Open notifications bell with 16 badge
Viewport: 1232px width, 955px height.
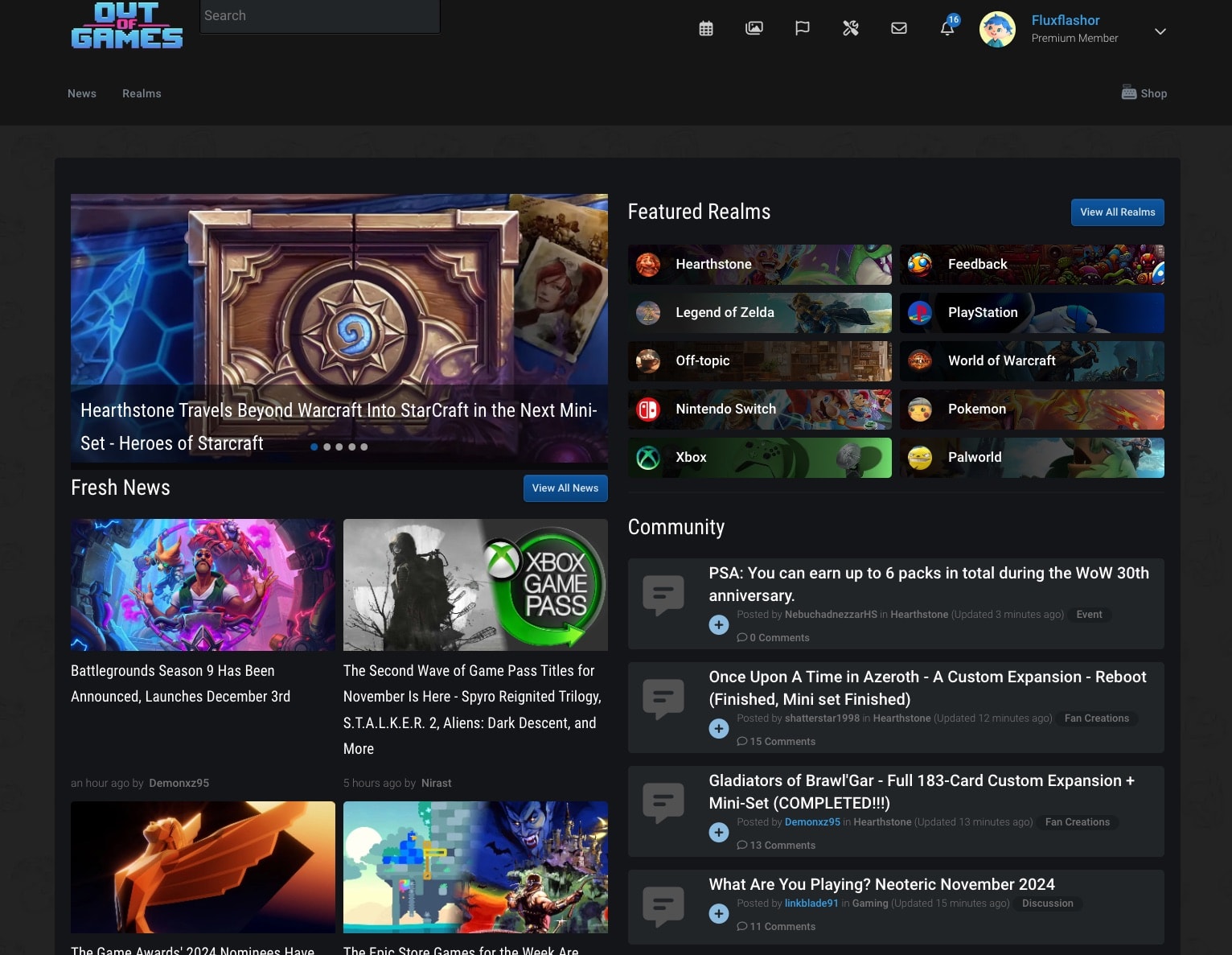pos(947,29)
